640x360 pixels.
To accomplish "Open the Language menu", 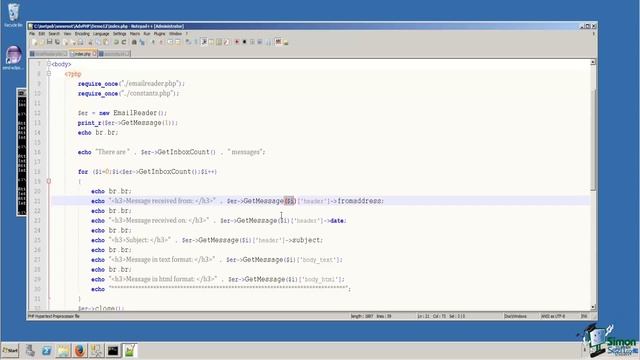I will 101,34.
